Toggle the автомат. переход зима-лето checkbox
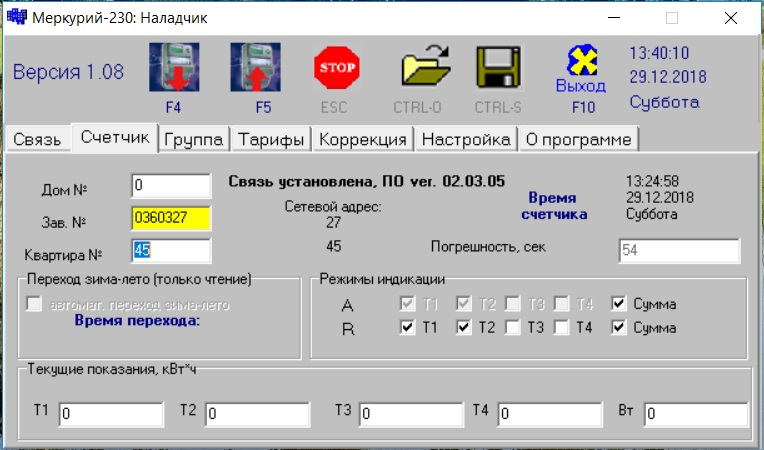Image resolution: width=764 pixels, height=450 pixels. pos(34,304)
